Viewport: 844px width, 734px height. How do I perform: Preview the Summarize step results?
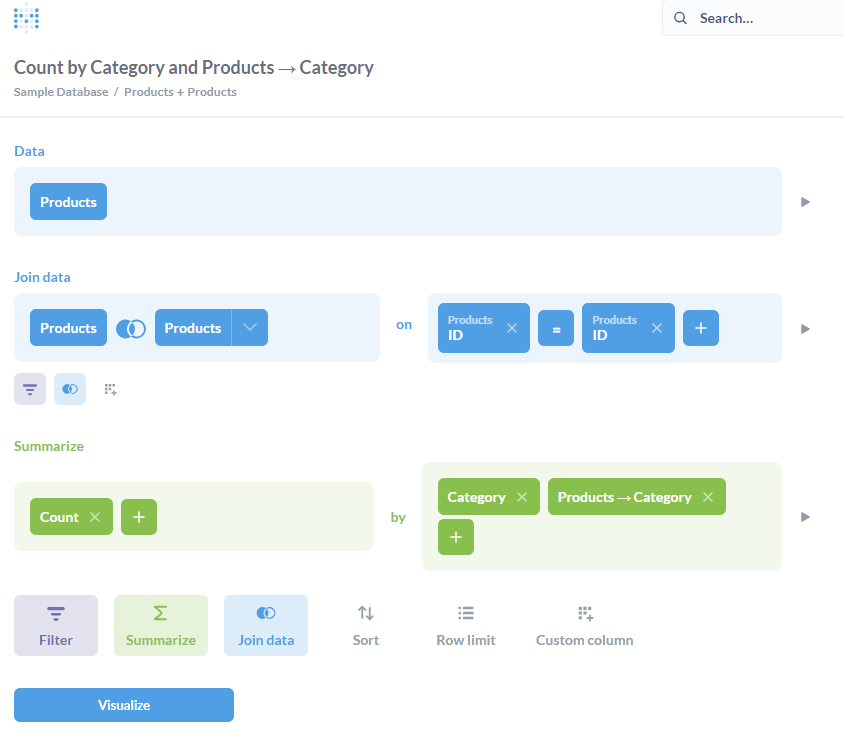click(x=805, y=517)
